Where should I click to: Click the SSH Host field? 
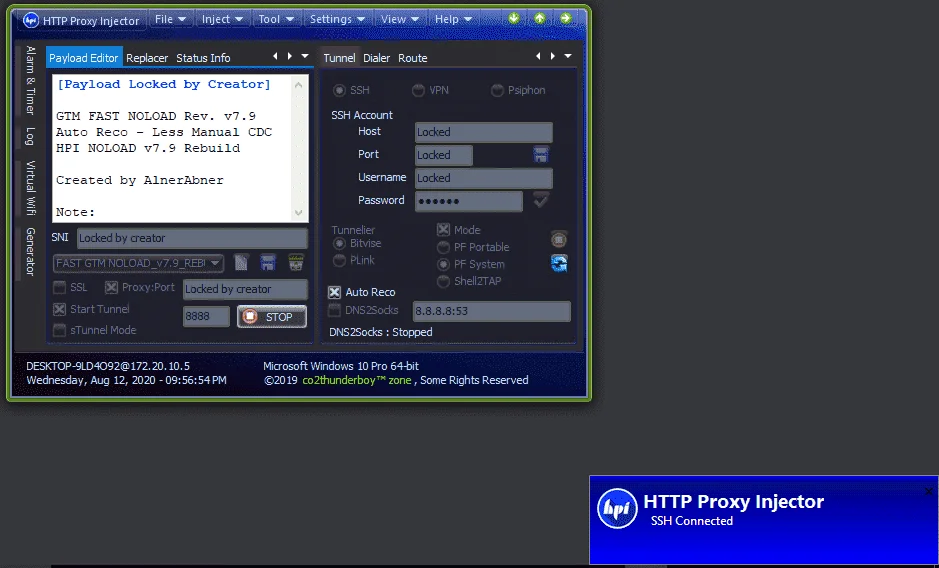484,132
